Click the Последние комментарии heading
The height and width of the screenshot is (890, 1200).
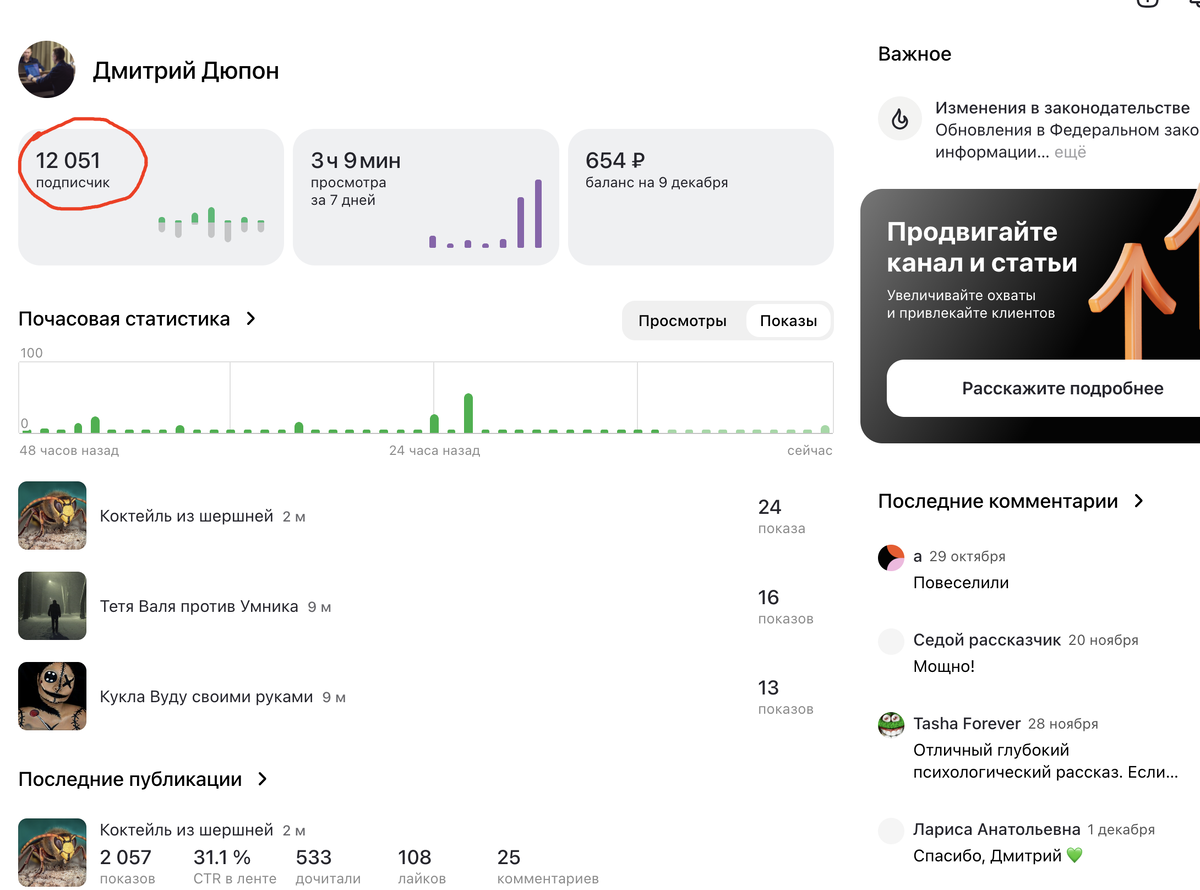pyautogui.click(x=997, y=501)
